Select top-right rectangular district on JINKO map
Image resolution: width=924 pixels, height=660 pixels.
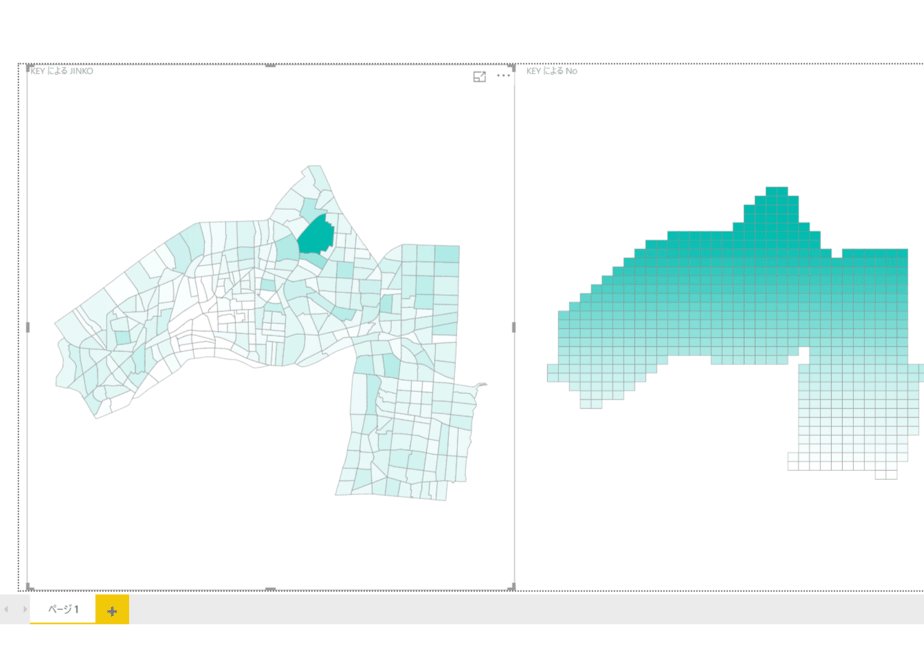pyautogui.click(x=447, y=254)
